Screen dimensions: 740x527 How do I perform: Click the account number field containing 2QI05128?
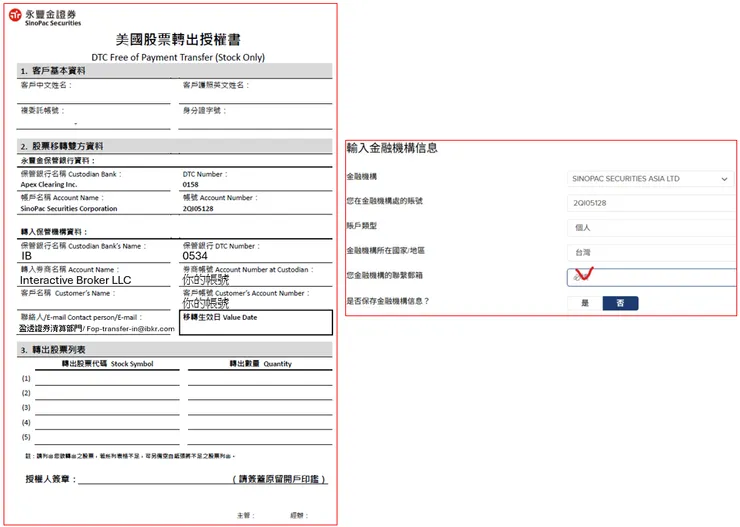coord(651,203)
